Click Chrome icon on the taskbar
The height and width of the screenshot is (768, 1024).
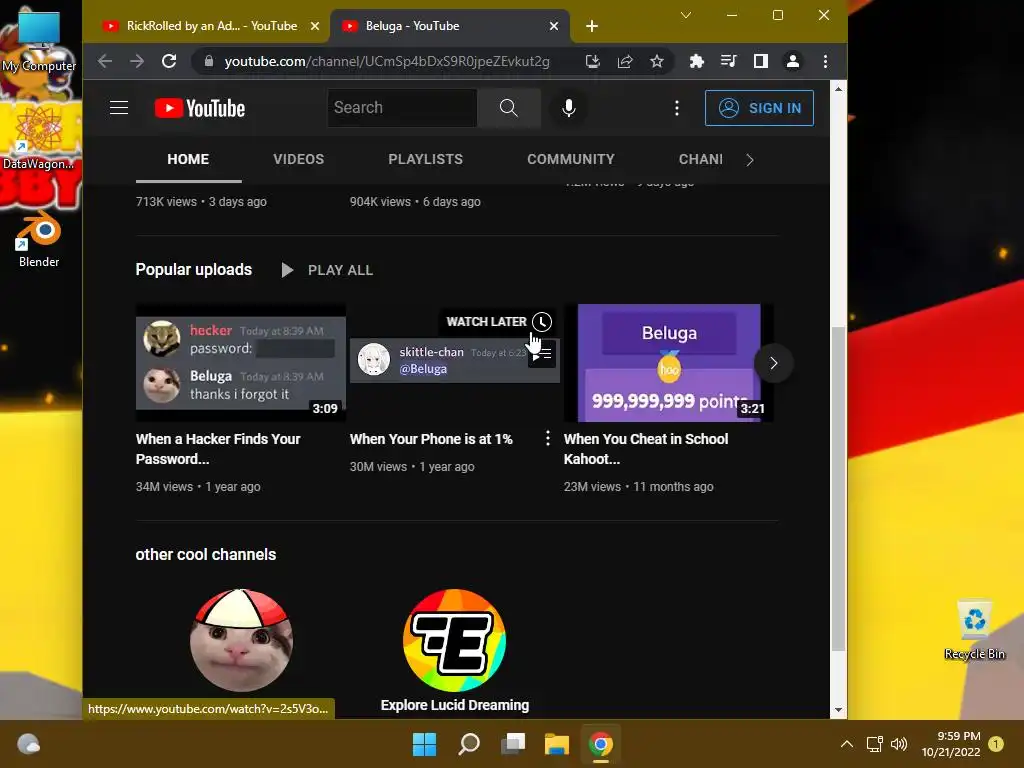(601, 744)
